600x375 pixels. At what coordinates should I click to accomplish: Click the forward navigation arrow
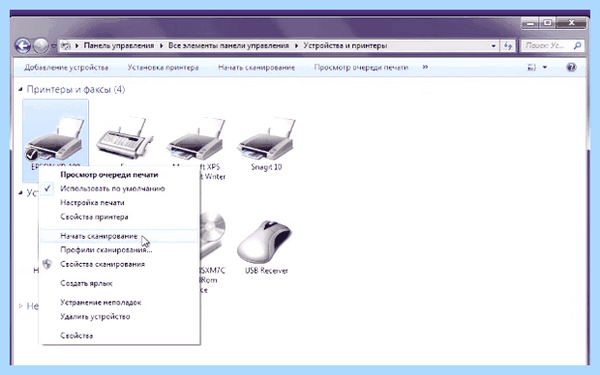[x=41, y=46]
